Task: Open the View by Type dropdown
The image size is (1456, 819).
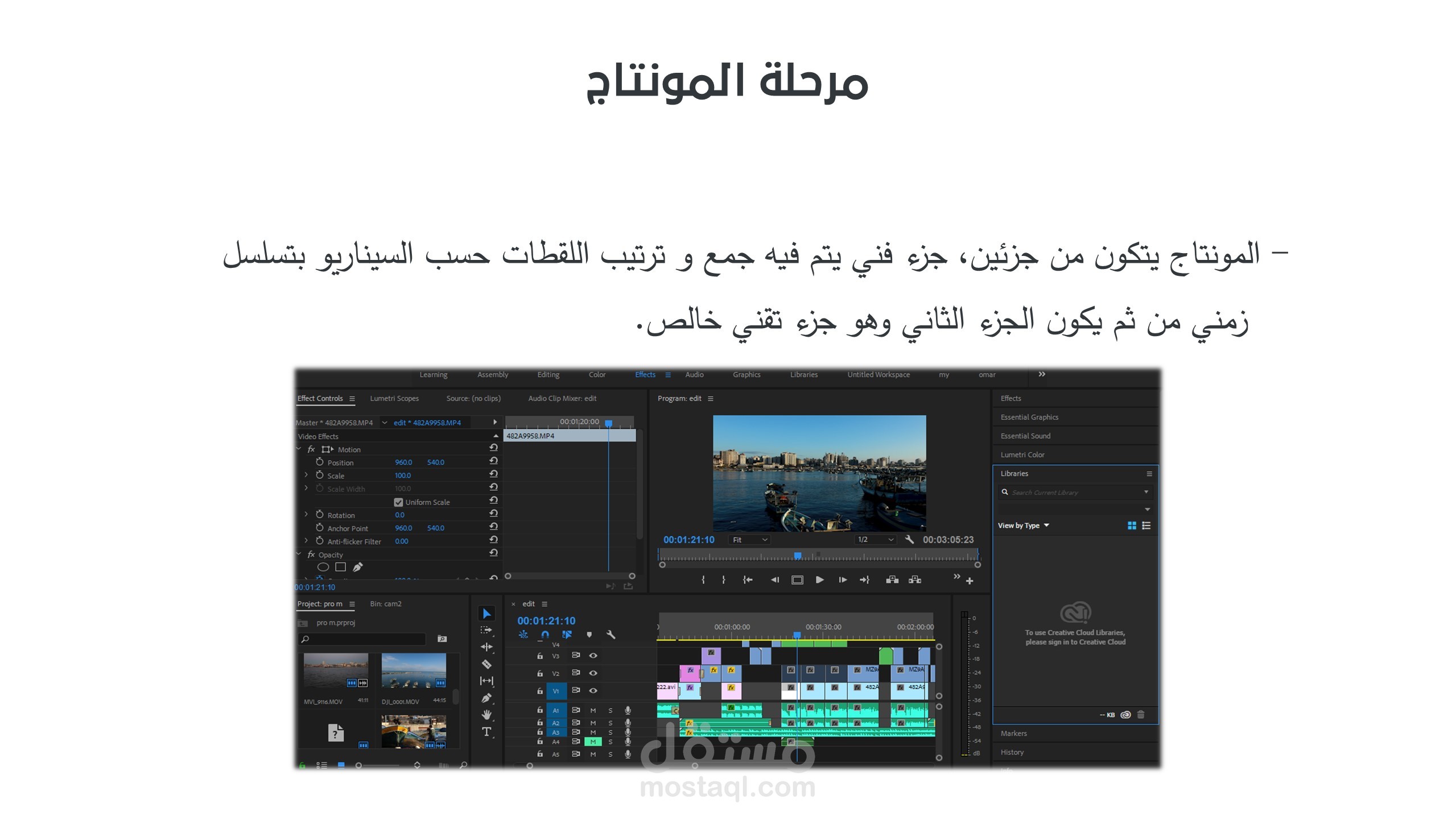Action: click(x=1023, y=526)
